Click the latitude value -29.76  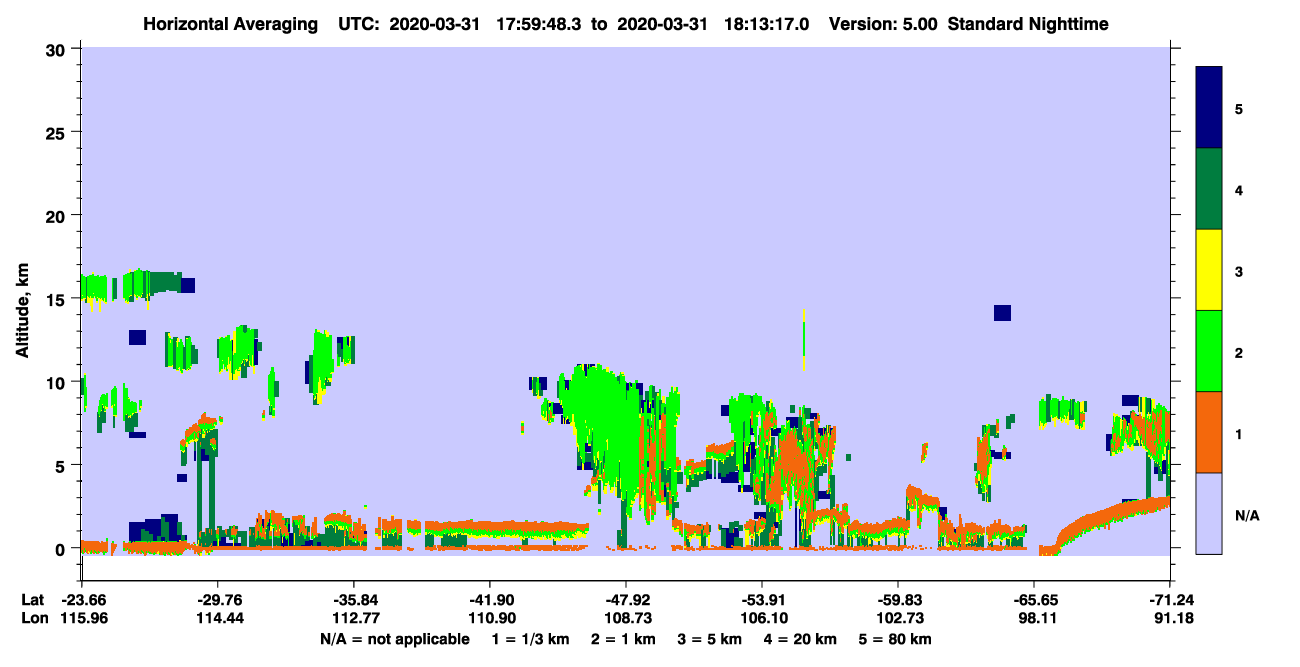(217, 600)
